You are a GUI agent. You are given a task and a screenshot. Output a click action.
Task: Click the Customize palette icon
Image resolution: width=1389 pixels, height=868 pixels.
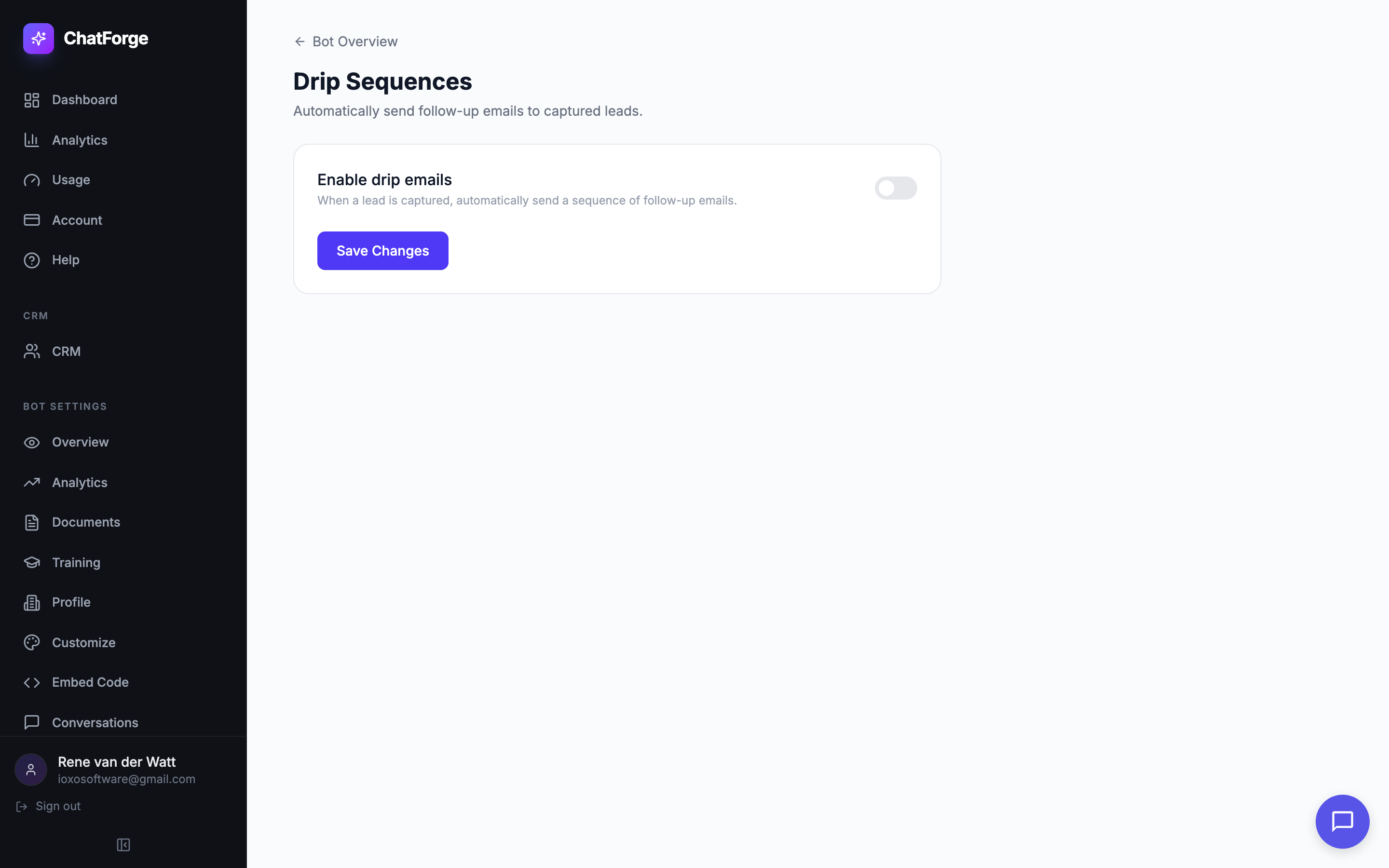point(31,642)
